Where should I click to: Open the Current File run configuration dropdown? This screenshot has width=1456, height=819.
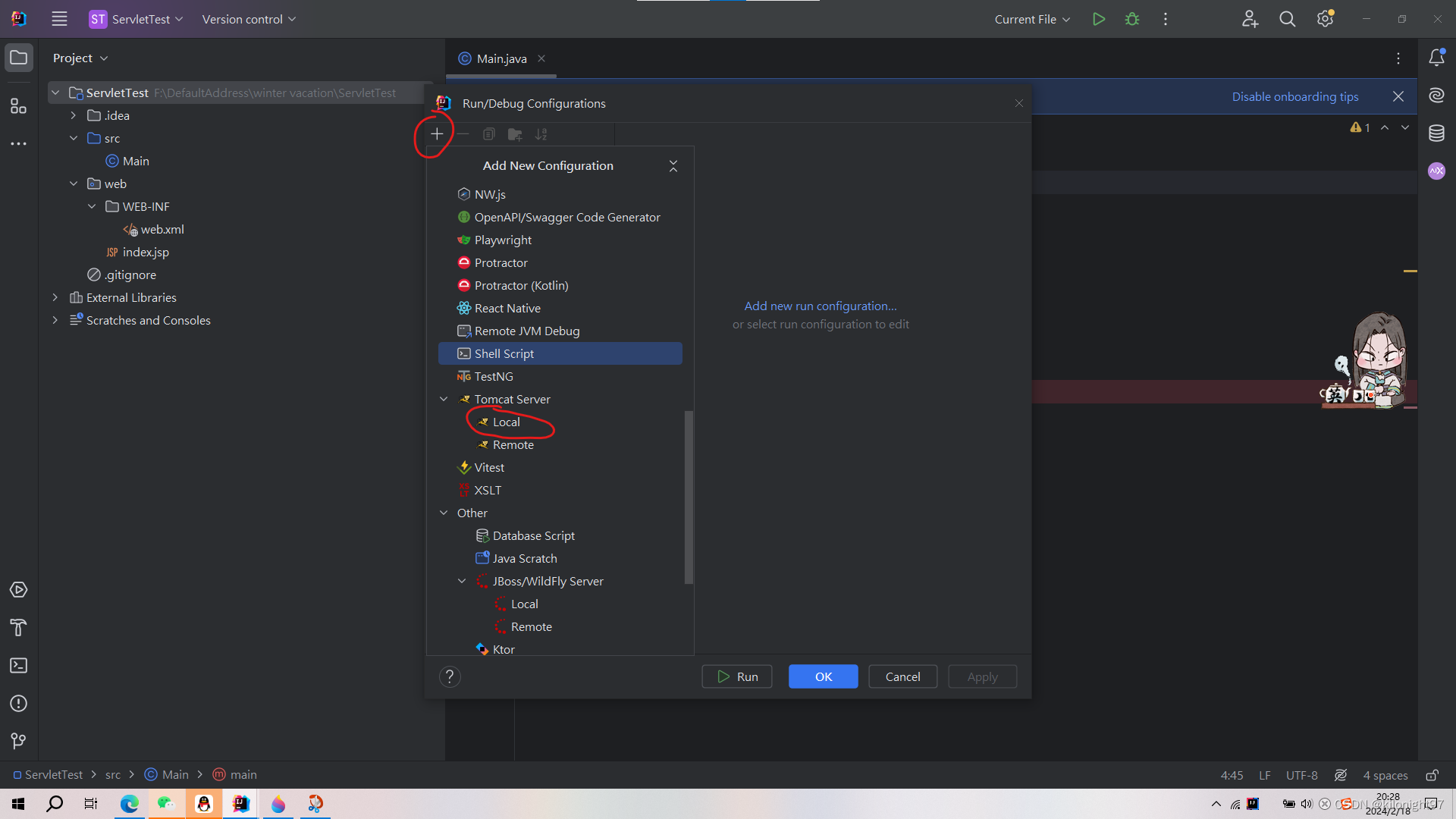click(1032, 19)
